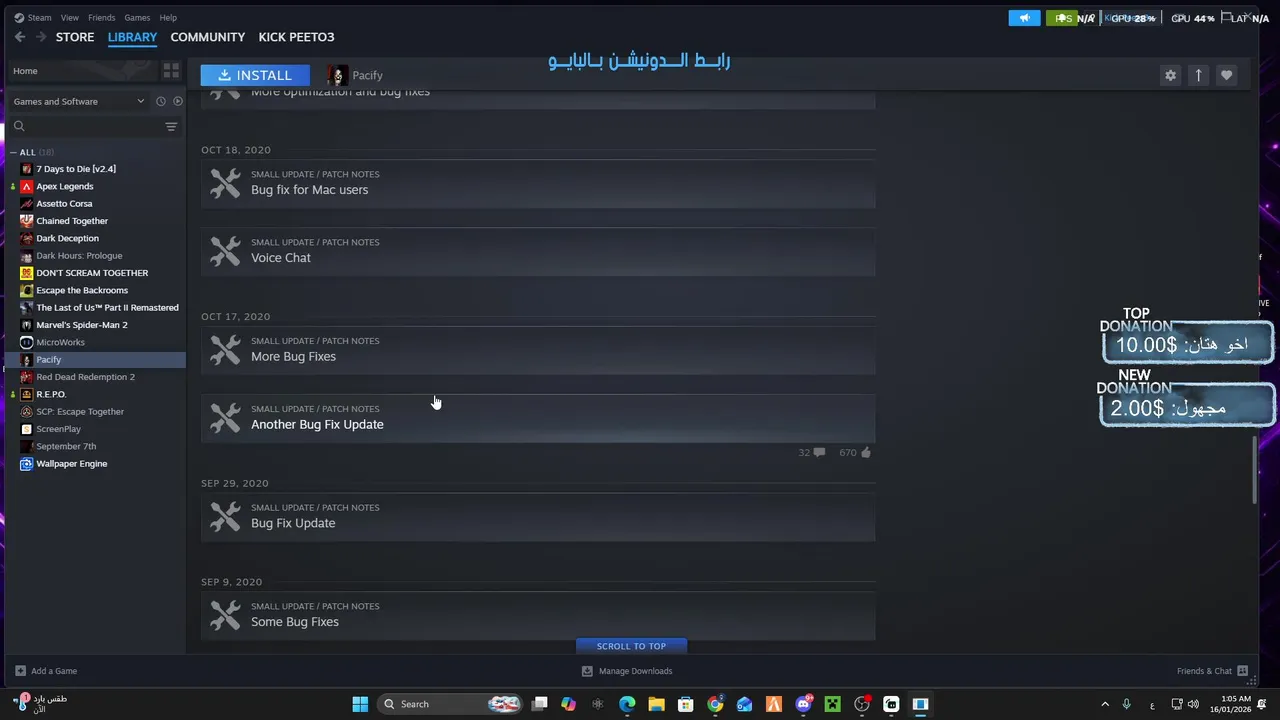Click the Pacify game icon in header
This screenshot has width=1280, height=720.
point(337,75)
